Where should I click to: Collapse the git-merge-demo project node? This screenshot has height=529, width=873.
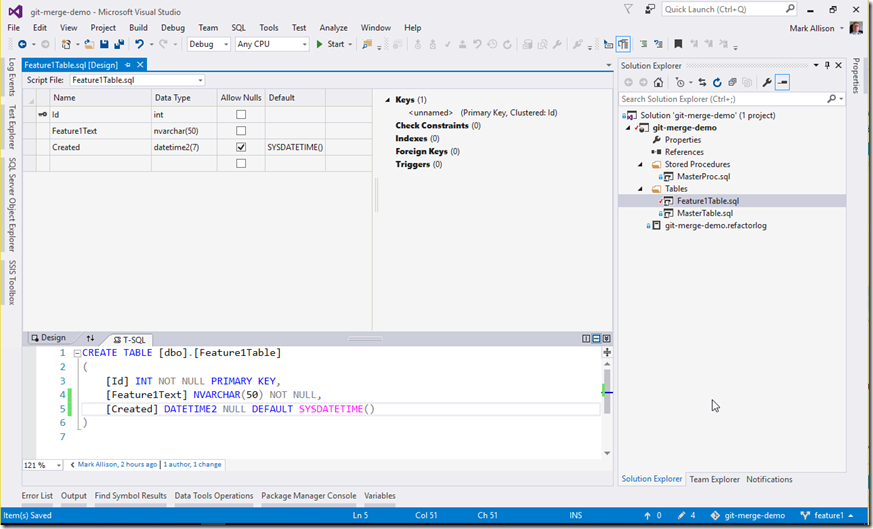point(629,128)
